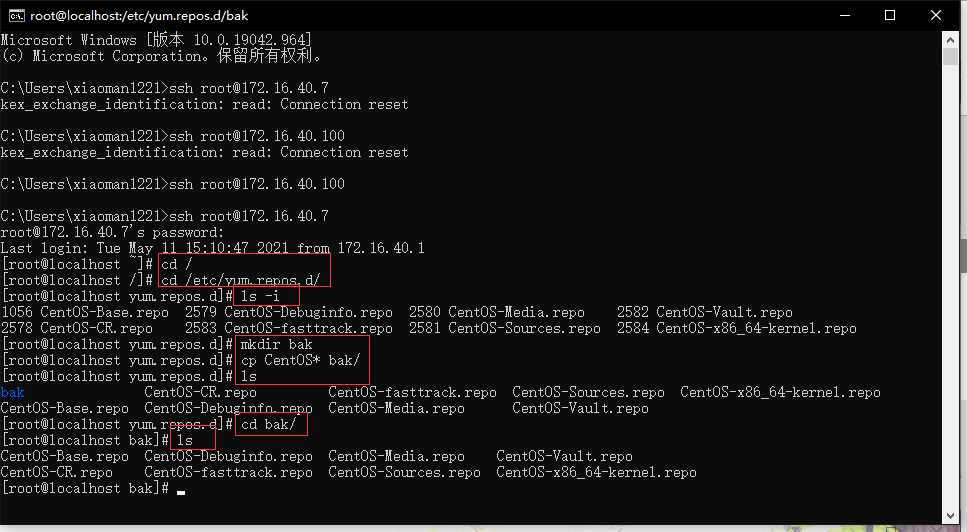Click the blue bak directory name

click(12, 393)
